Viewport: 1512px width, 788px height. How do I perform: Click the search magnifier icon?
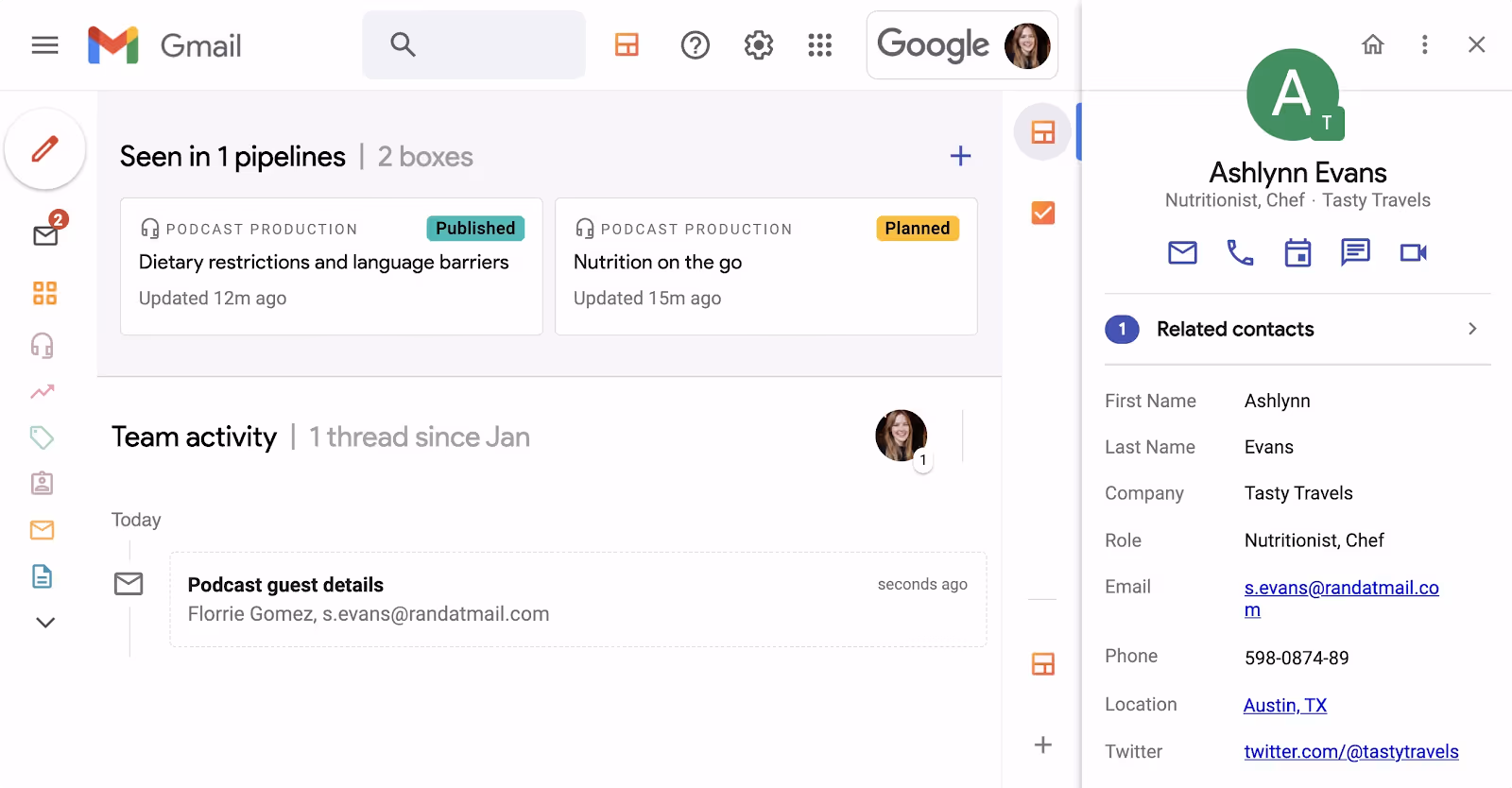[403, 44]
